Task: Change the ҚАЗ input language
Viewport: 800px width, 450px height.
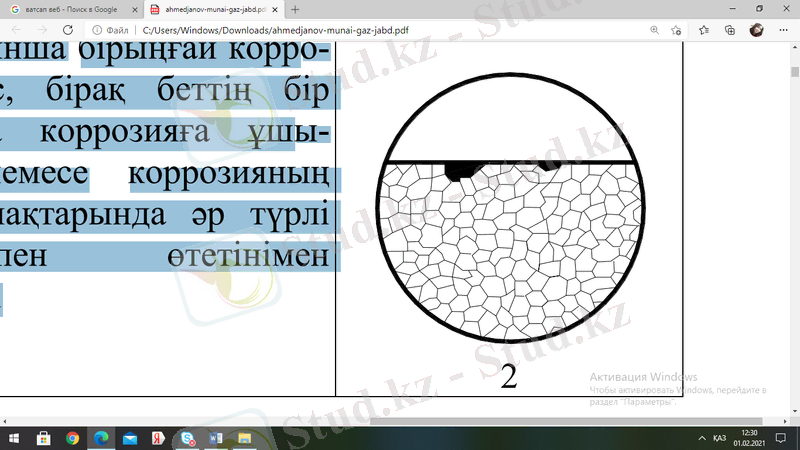Action: click(x=719, y=438)
